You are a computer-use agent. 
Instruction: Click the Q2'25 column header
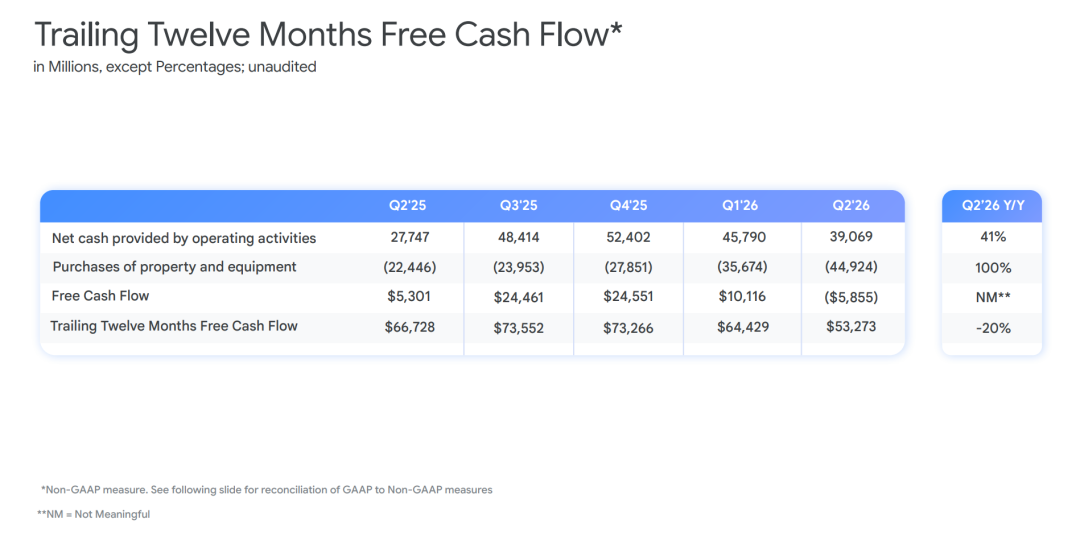click(407, 205)
